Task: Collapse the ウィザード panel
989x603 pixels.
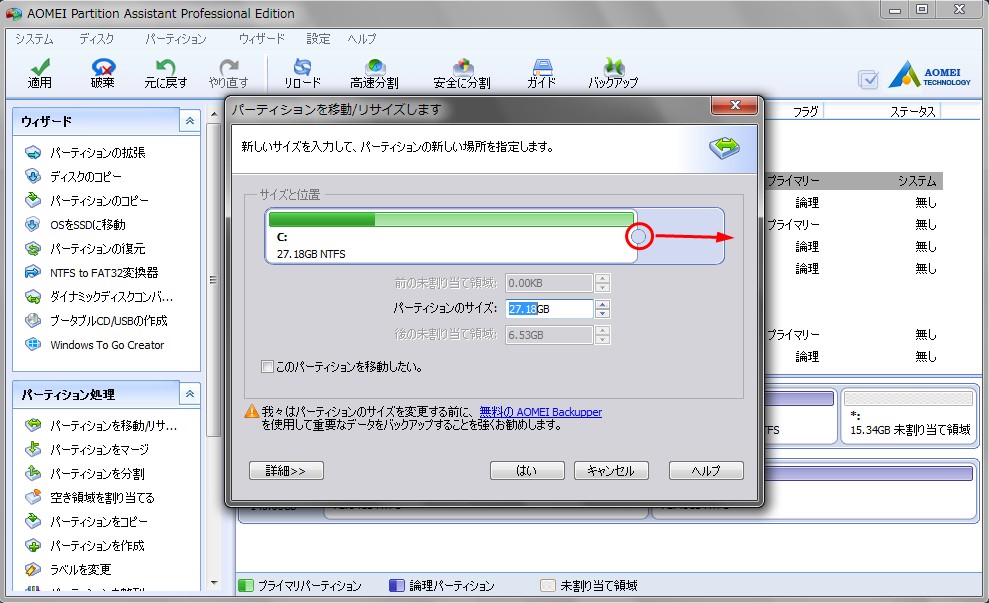Action: (188, 120)
